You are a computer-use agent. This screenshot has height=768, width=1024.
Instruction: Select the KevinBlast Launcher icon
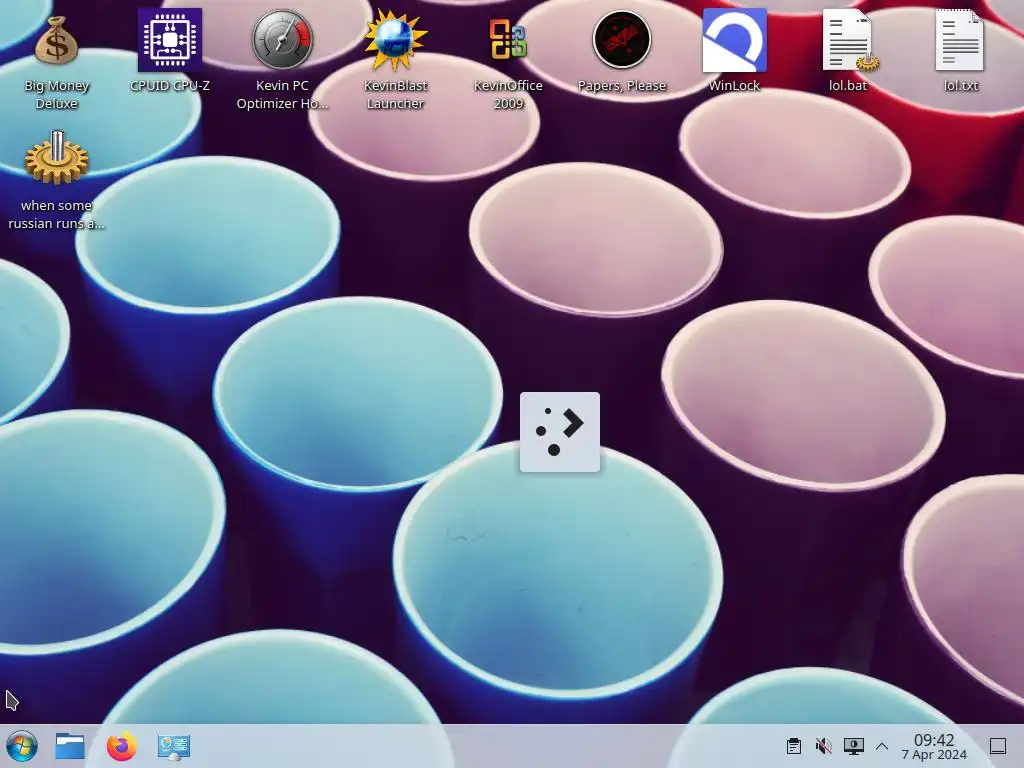click(395, 40)
